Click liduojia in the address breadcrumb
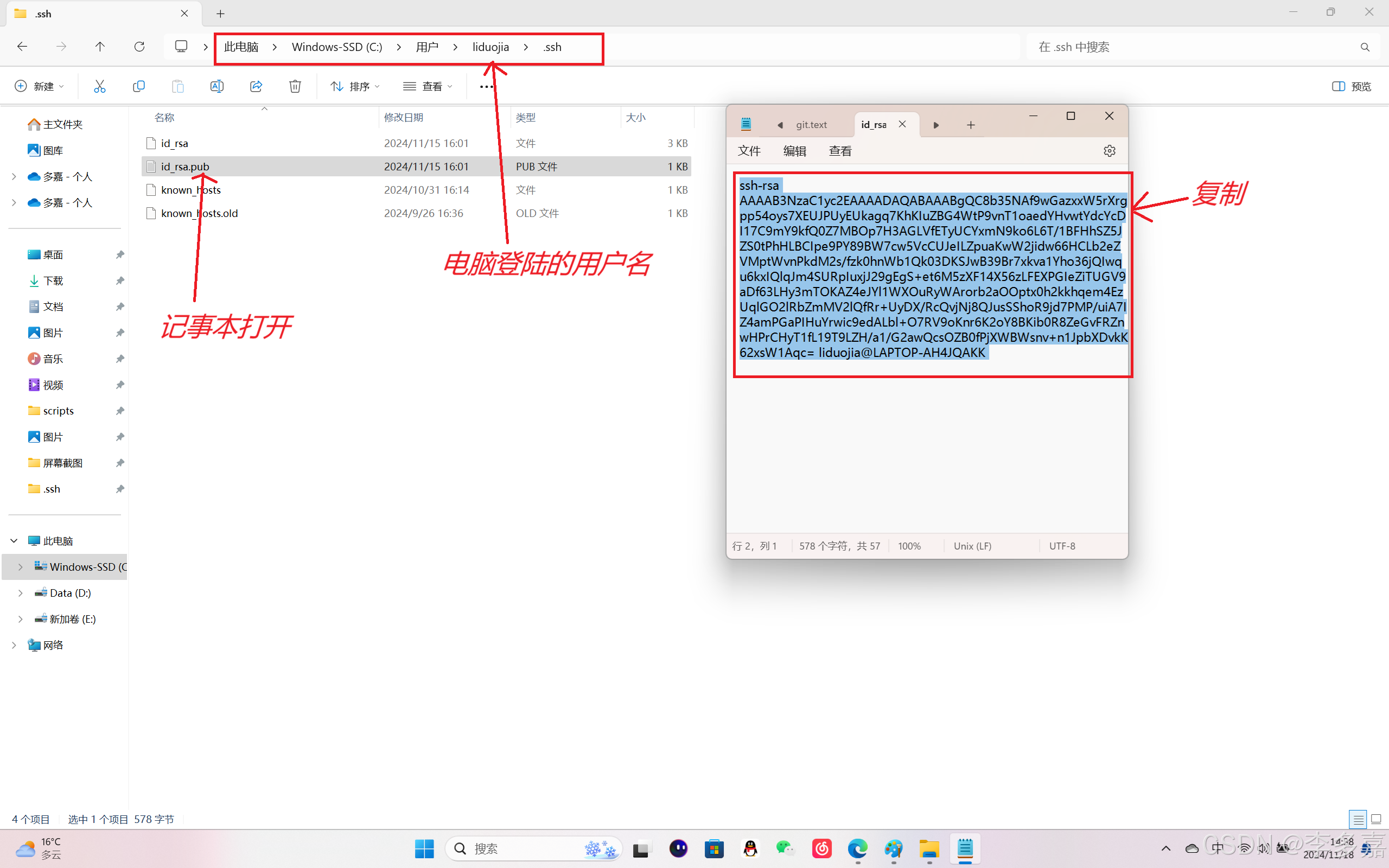Viewport: 1389px width, 868px height. click(490, 47)
